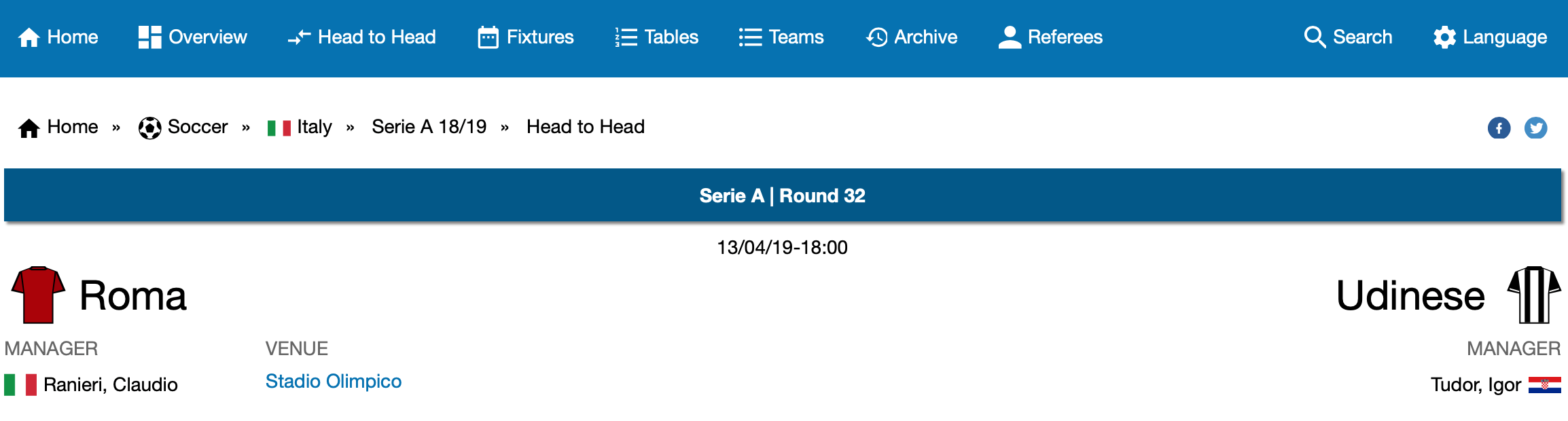Click the Croatian flag beside Tudor, Igor

tap(1545, 385)
